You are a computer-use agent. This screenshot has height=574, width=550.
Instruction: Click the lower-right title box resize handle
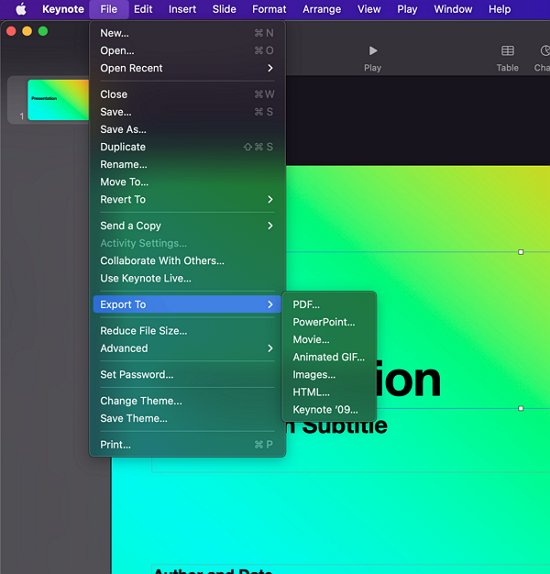tap(521, 408)
